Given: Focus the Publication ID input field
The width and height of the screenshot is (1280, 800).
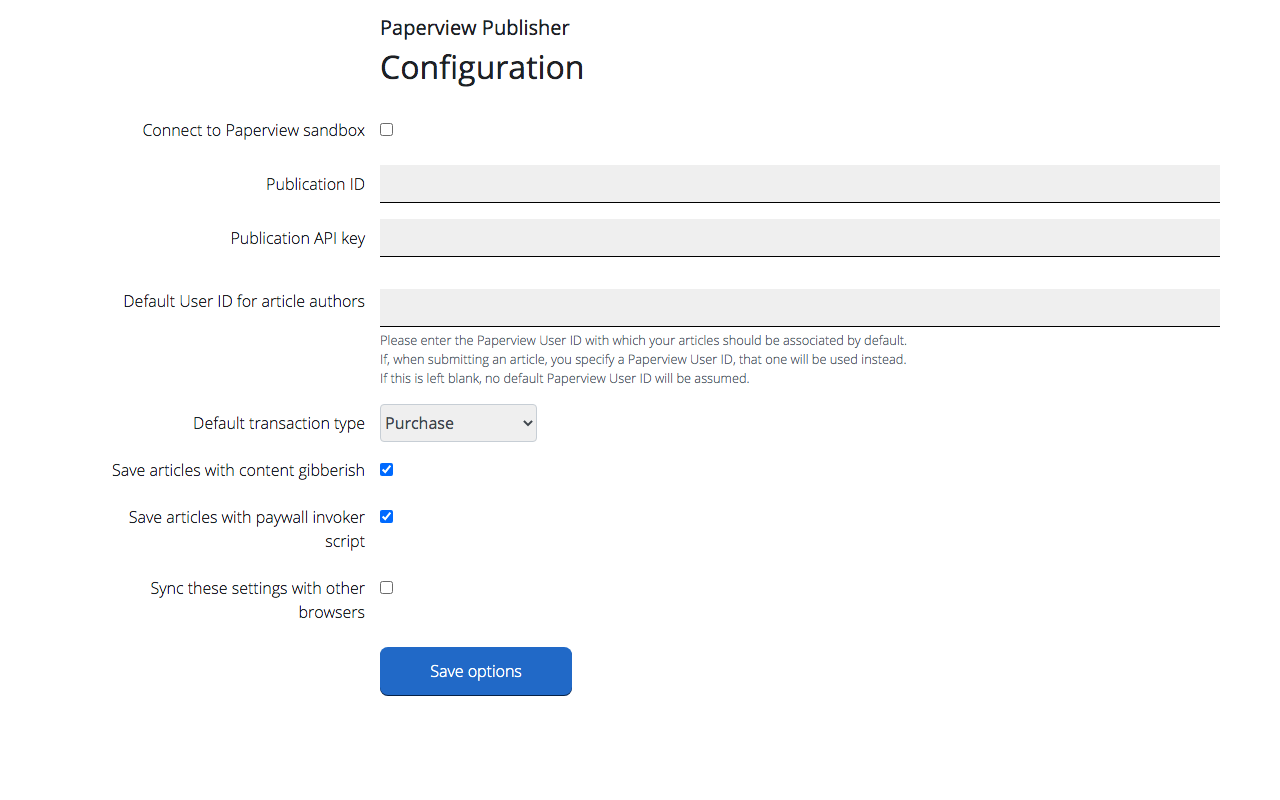Looking at the screenshot, I should click(800, 184).
